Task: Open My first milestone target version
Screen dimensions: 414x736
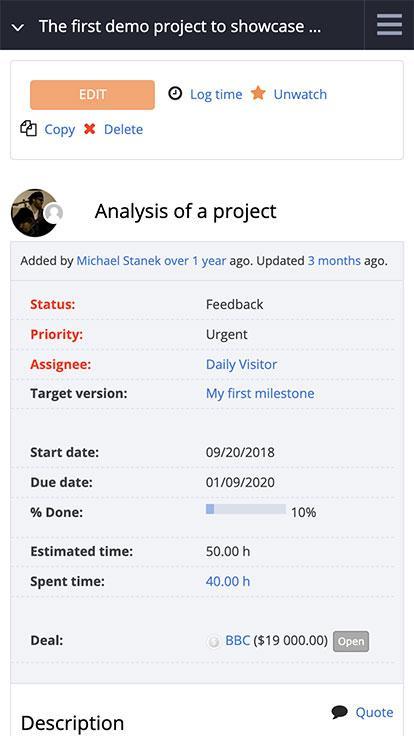Action: 260,393
